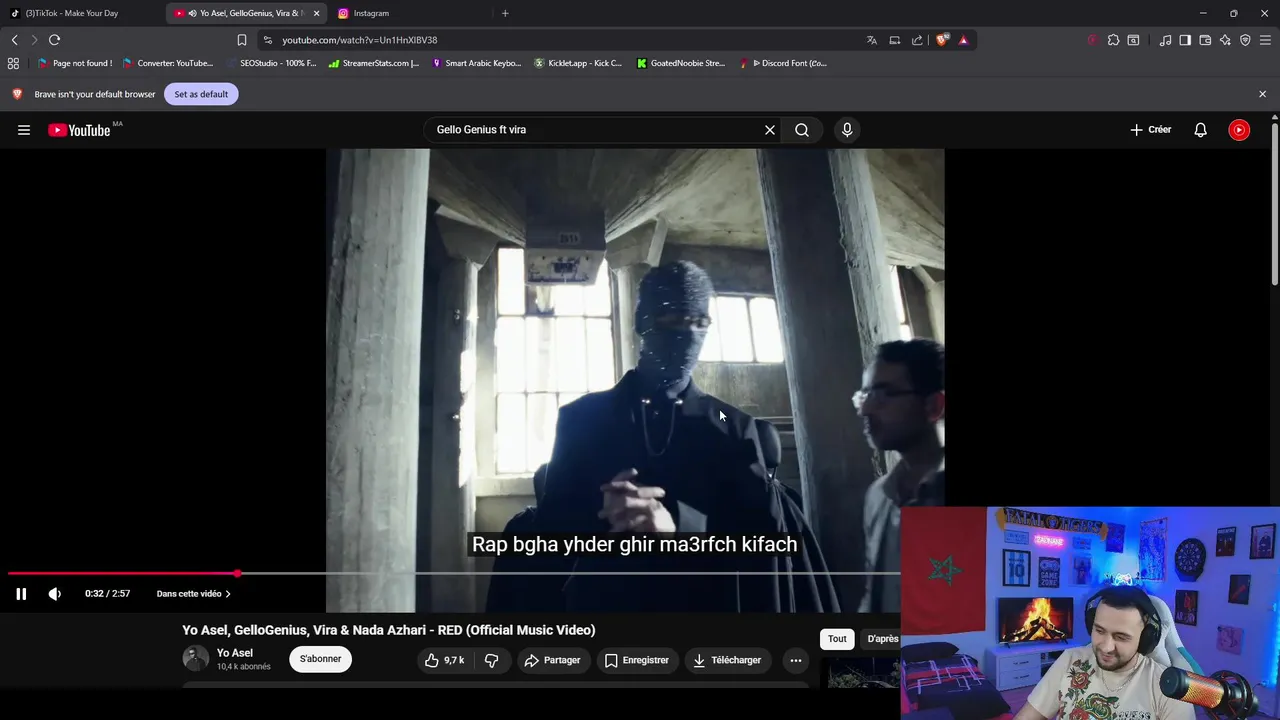Open Yo Asel channel avatar
1280x720 pixels.
[196, 659]
